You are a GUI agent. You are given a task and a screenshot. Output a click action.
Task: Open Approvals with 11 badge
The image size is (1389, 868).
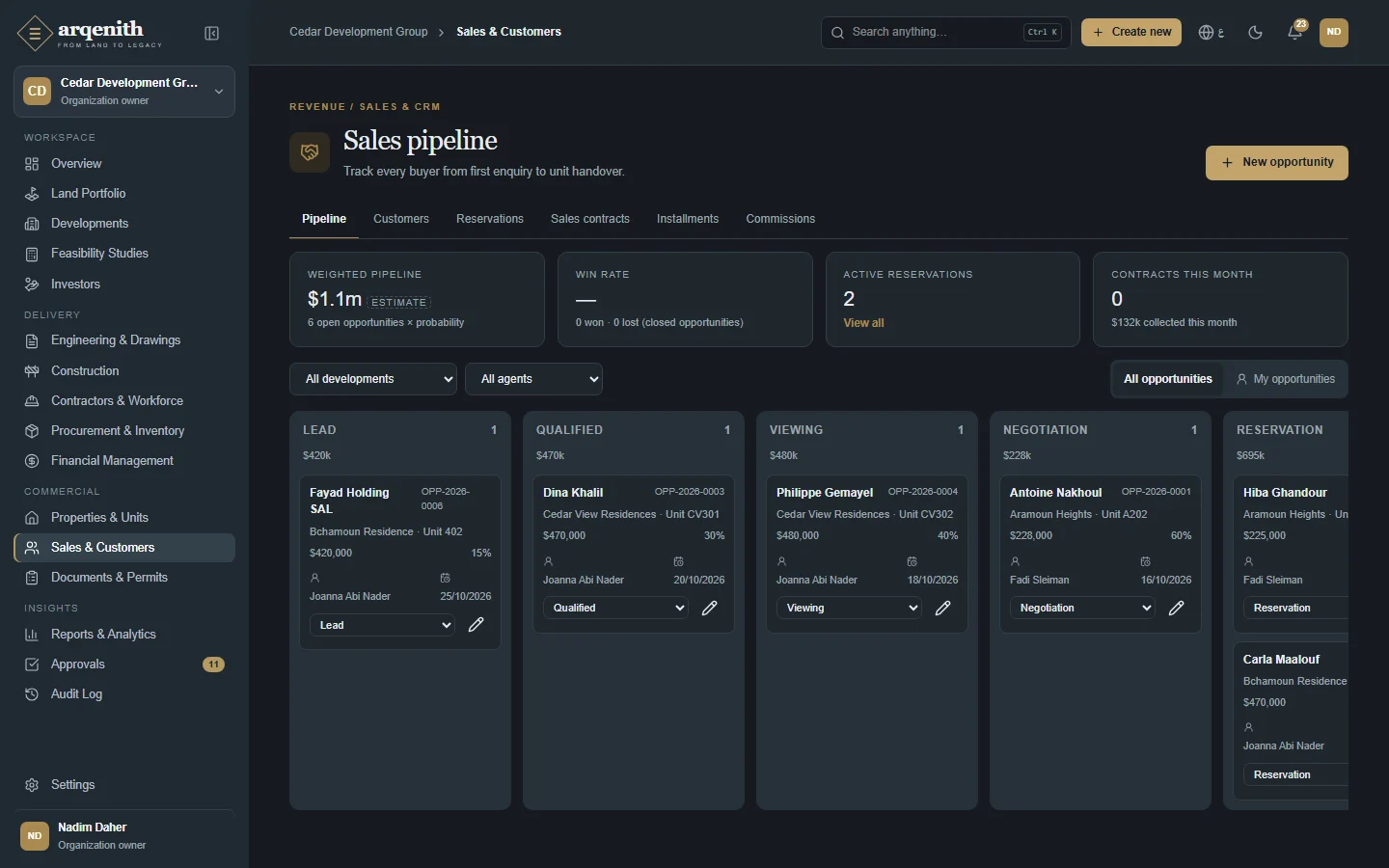coord(124,665)
